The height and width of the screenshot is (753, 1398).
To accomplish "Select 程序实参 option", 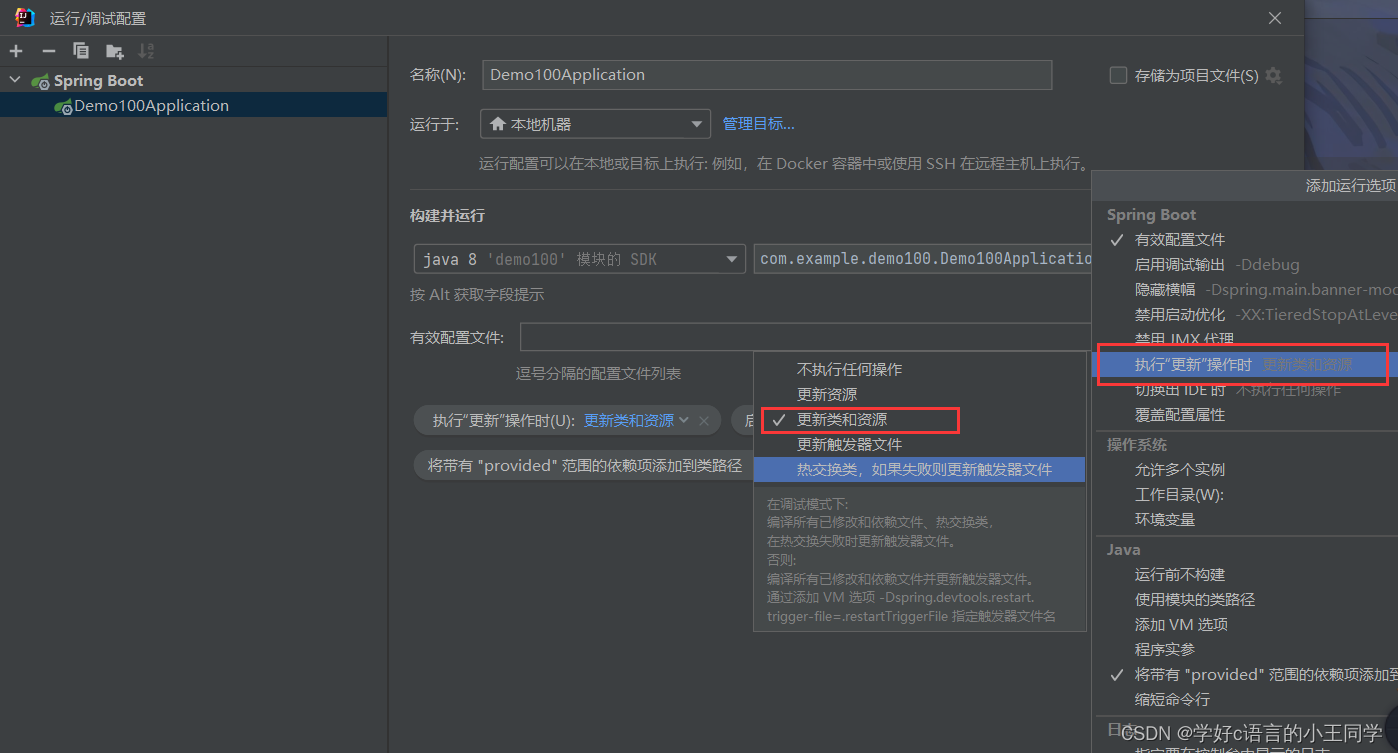I will tap(1247, 650).
